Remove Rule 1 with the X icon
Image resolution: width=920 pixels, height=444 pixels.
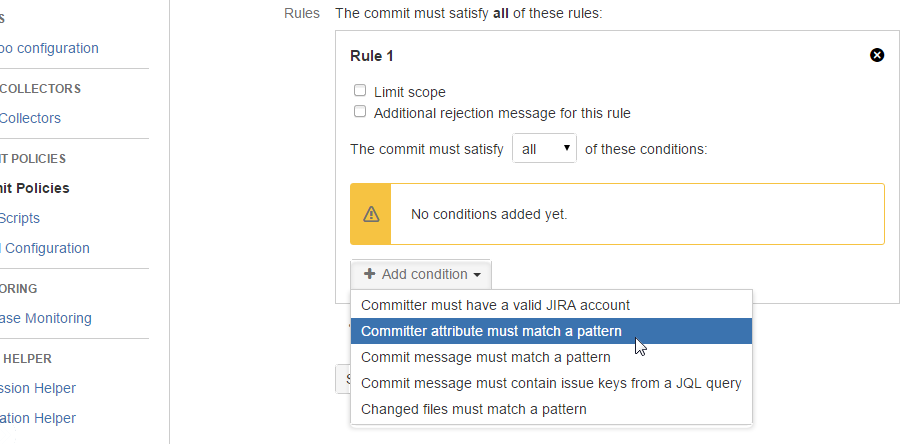(x=877, y=55)
